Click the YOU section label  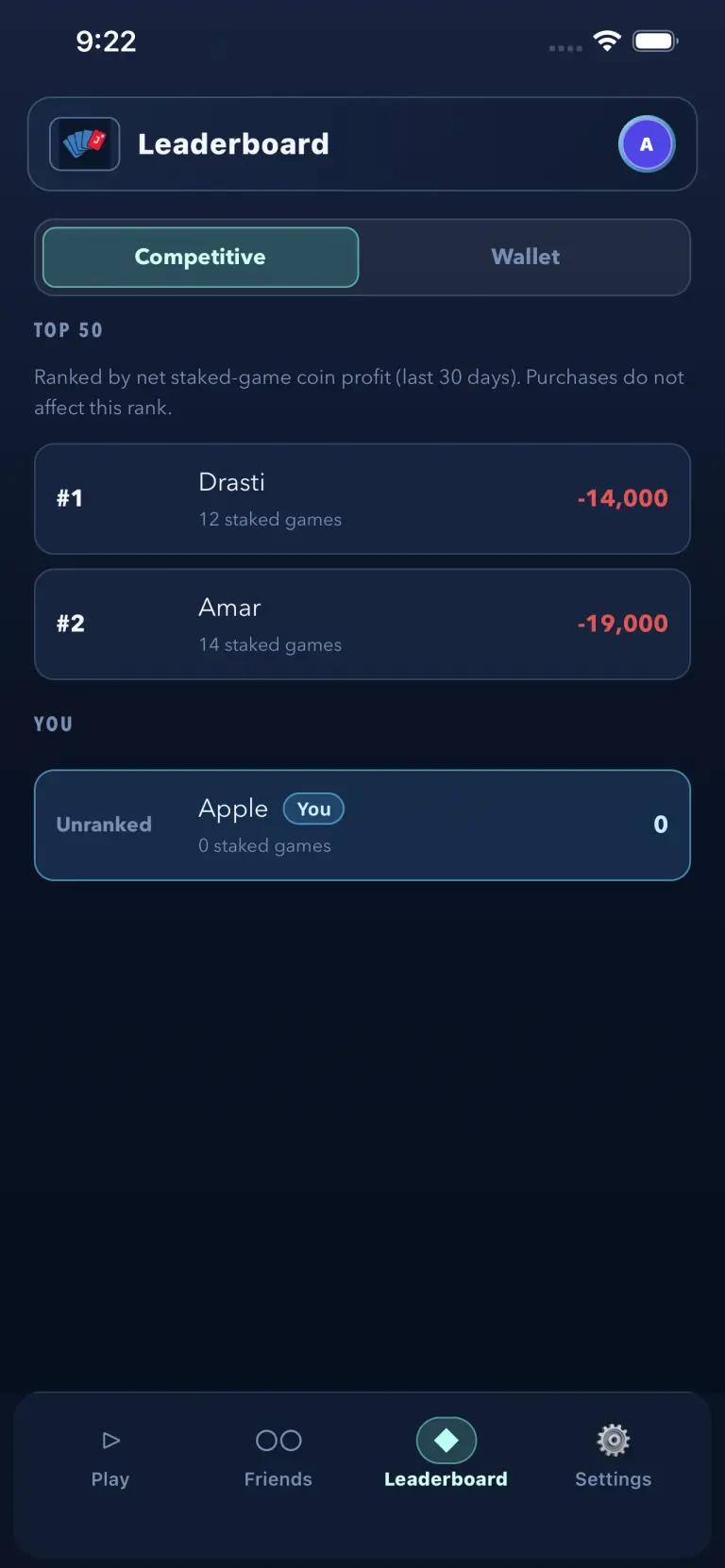pos(53,724)
